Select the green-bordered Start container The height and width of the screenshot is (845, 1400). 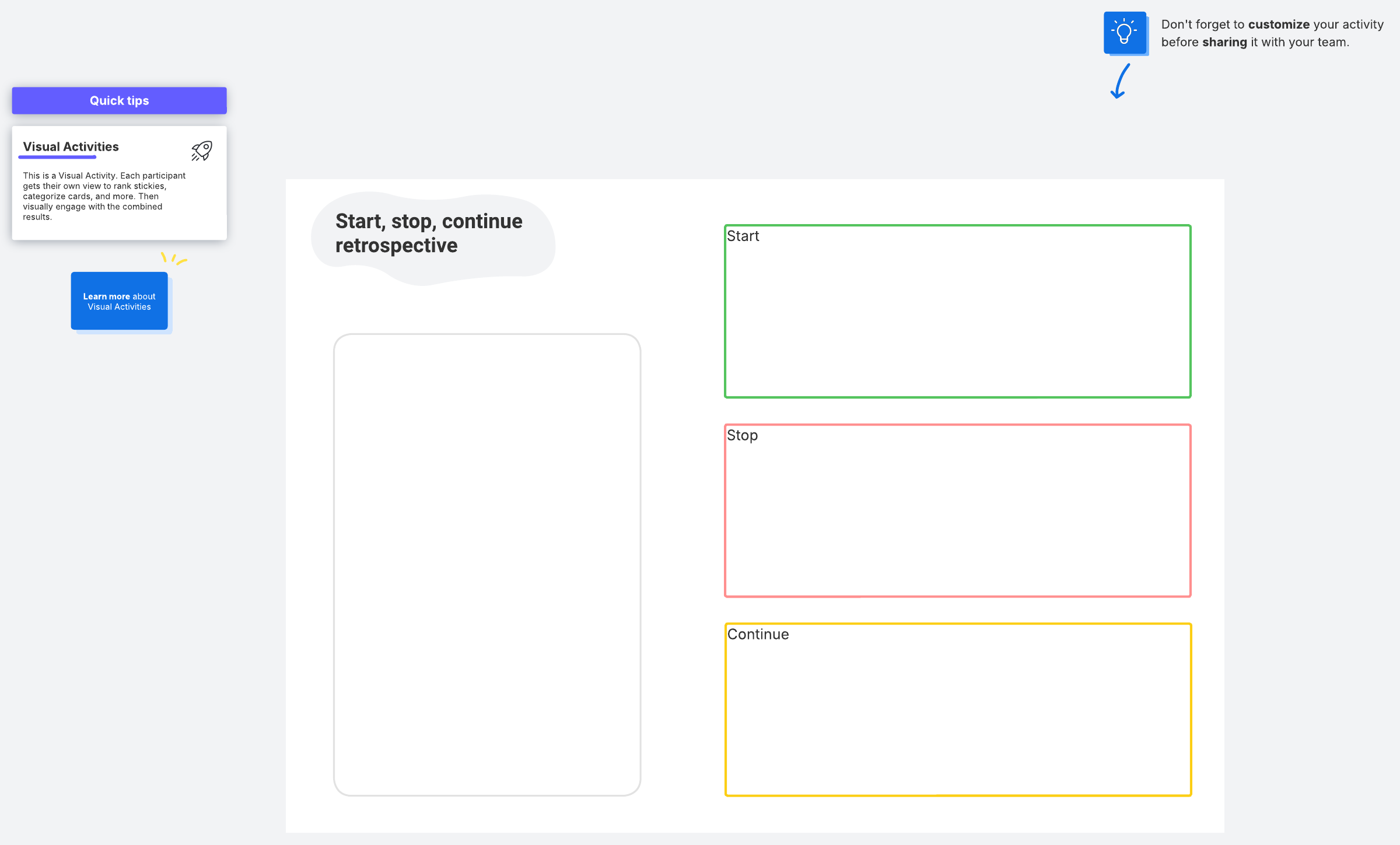(x=958, y=311)
